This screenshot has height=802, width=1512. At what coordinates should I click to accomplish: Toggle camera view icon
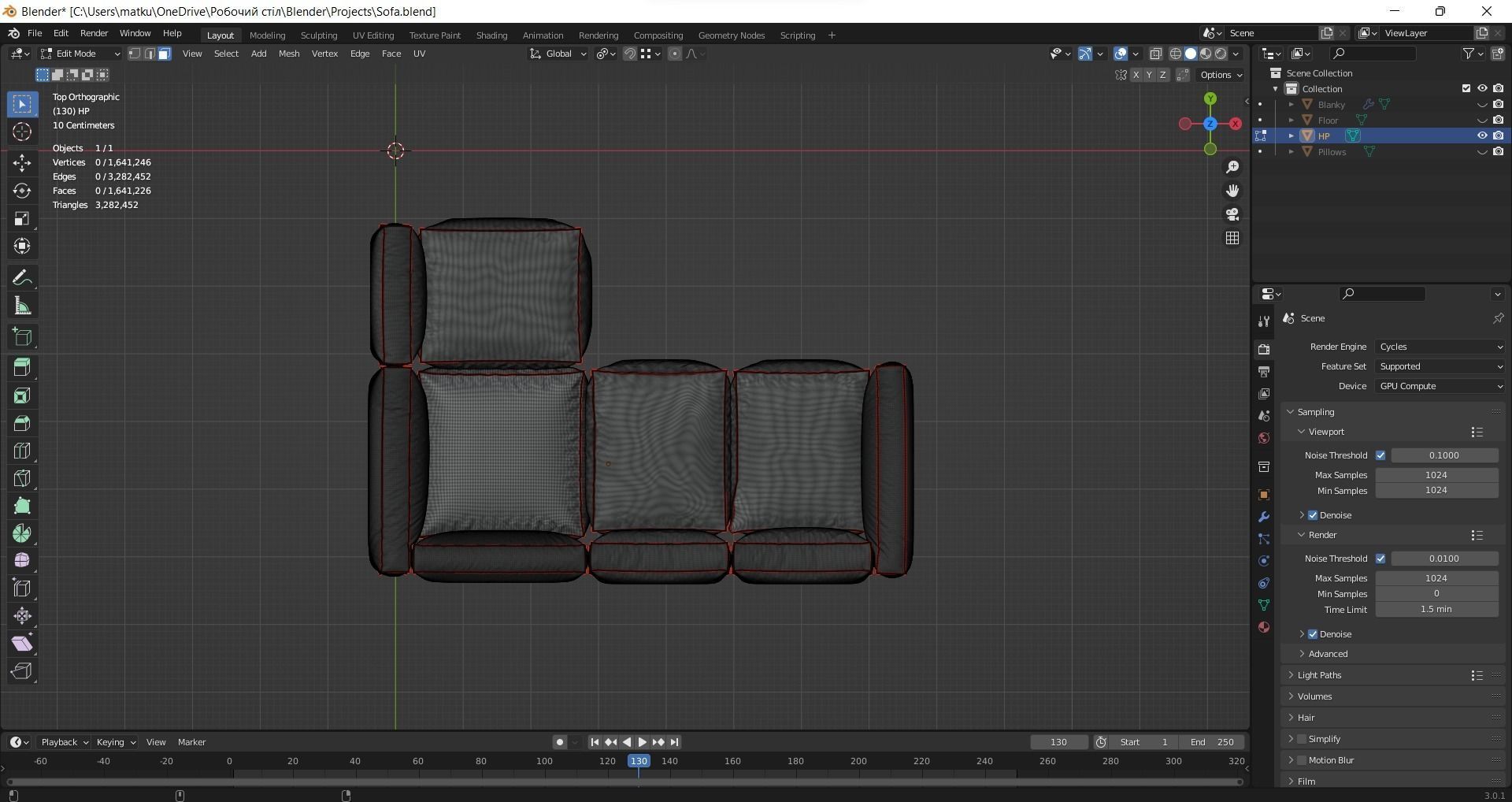(x=1232, y=214)
